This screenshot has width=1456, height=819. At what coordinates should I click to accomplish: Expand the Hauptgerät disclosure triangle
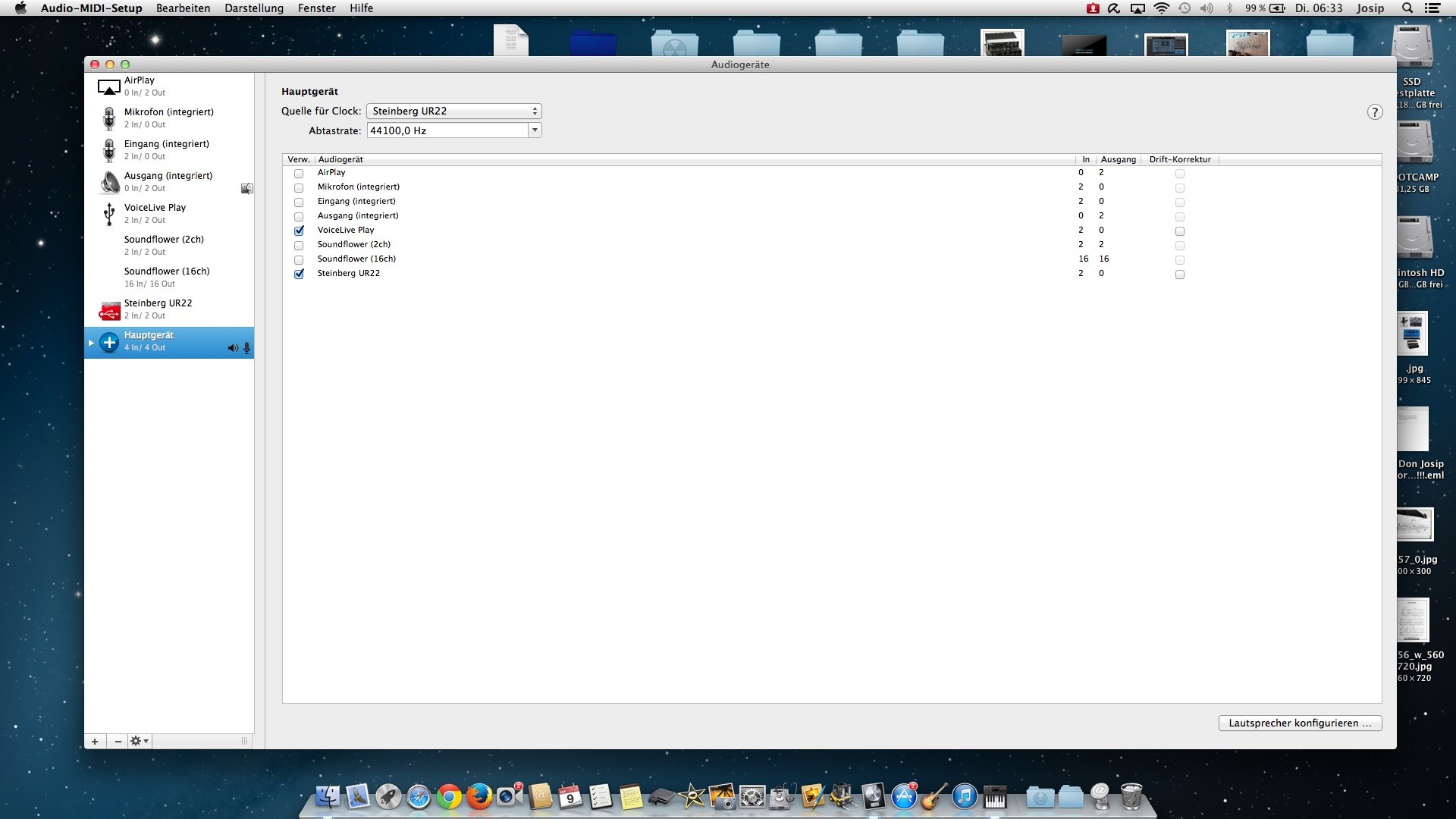pyautogui.click(x=91, y=343)
